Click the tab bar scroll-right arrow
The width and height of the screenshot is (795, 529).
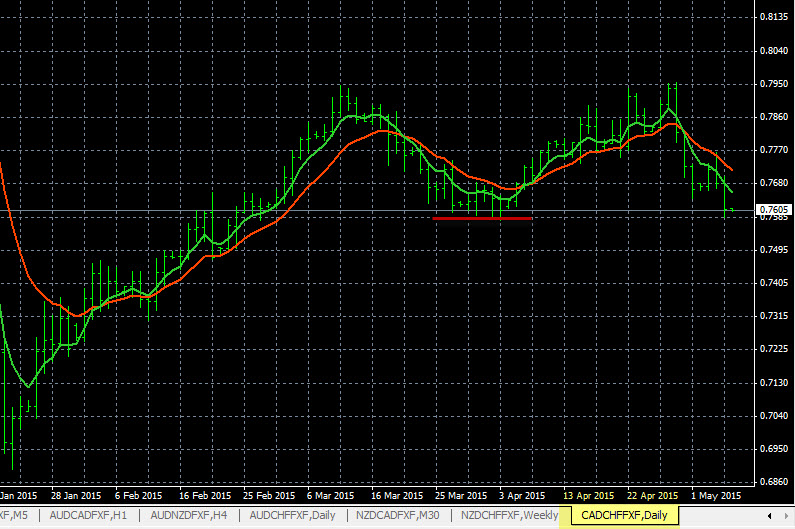(x=786, y=516)
